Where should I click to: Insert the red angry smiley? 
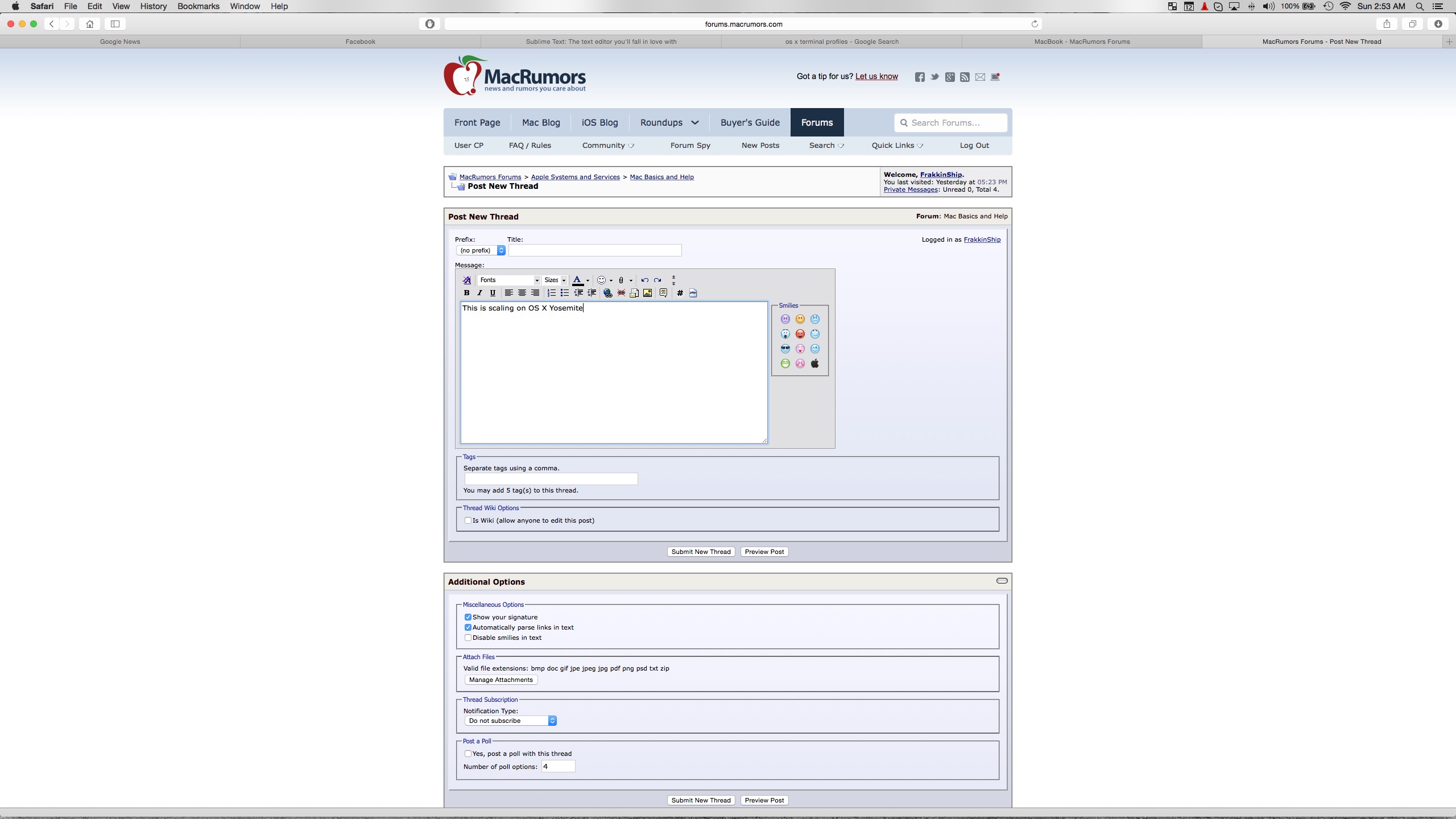(800, 334)
